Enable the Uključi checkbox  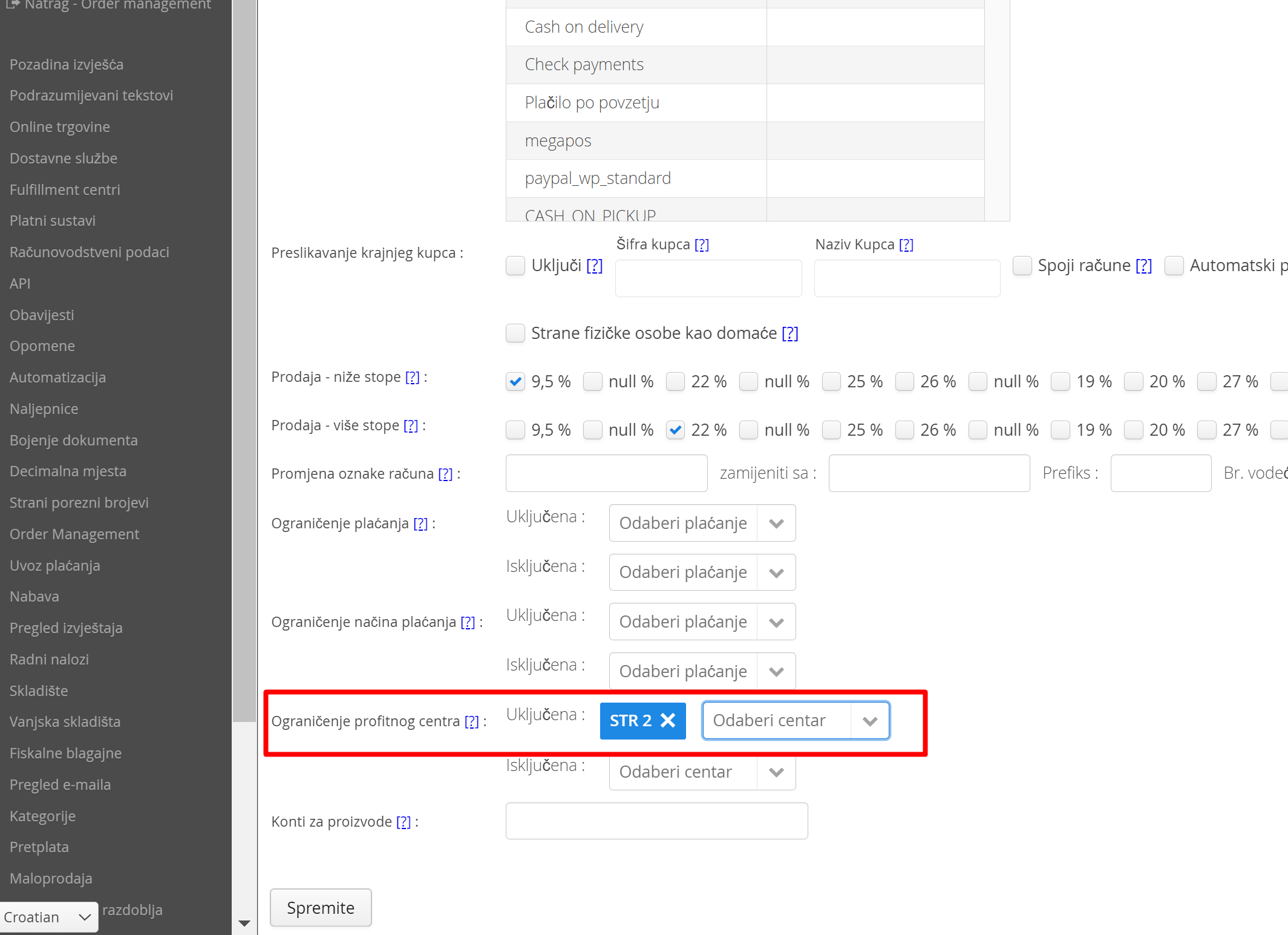515,266
